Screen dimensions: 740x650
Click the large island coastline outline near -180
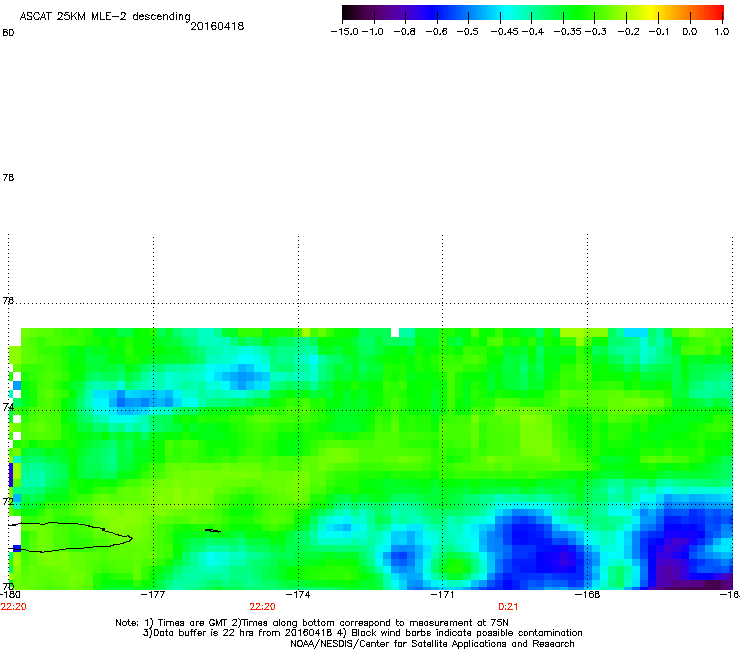[71, 537]
